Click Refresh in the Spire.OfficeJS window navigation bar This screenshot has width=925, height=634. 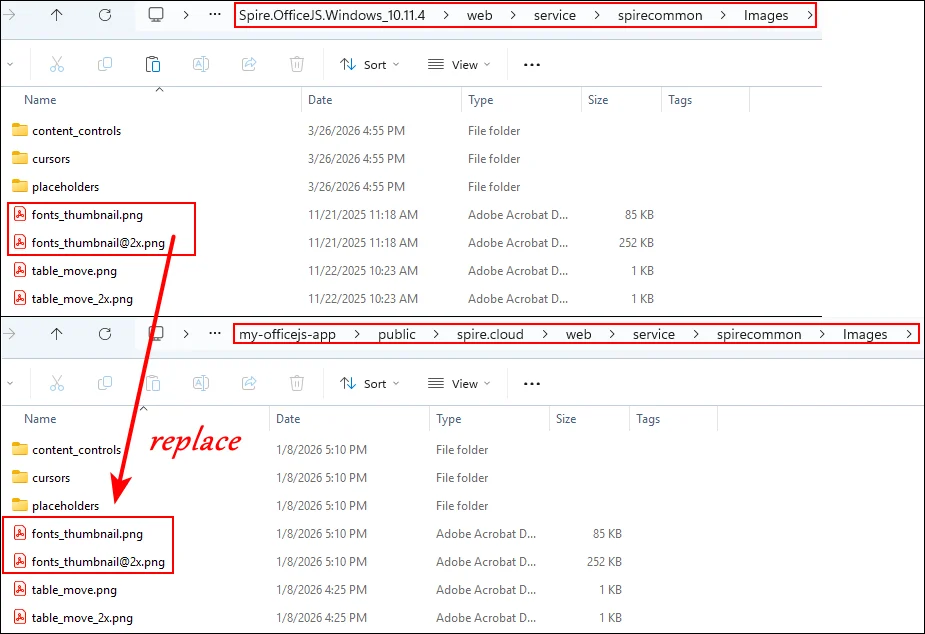(105, 15)
